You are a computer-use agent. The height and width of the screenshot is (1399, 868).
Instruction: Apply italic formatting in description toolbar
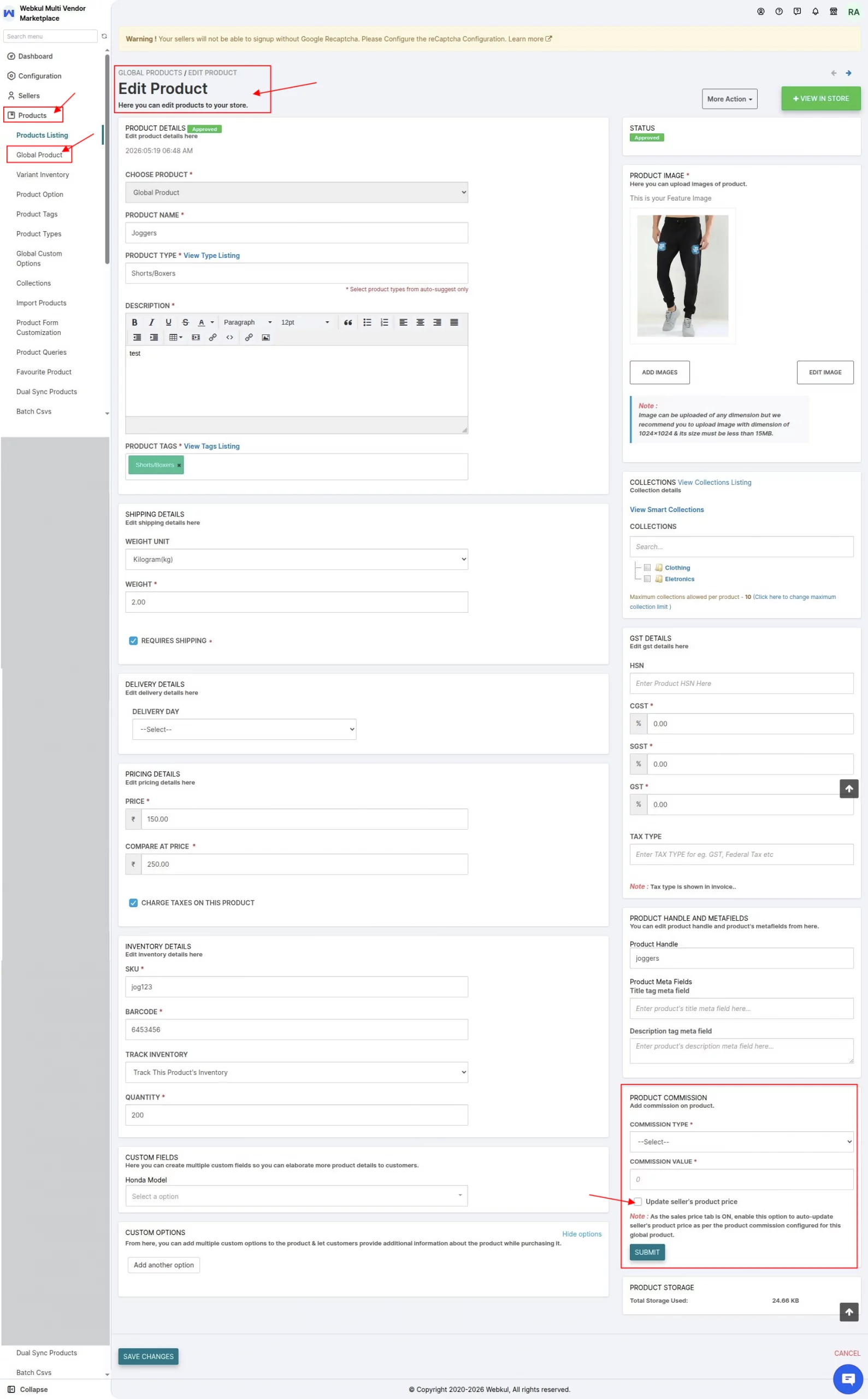(x=151, y=322)
